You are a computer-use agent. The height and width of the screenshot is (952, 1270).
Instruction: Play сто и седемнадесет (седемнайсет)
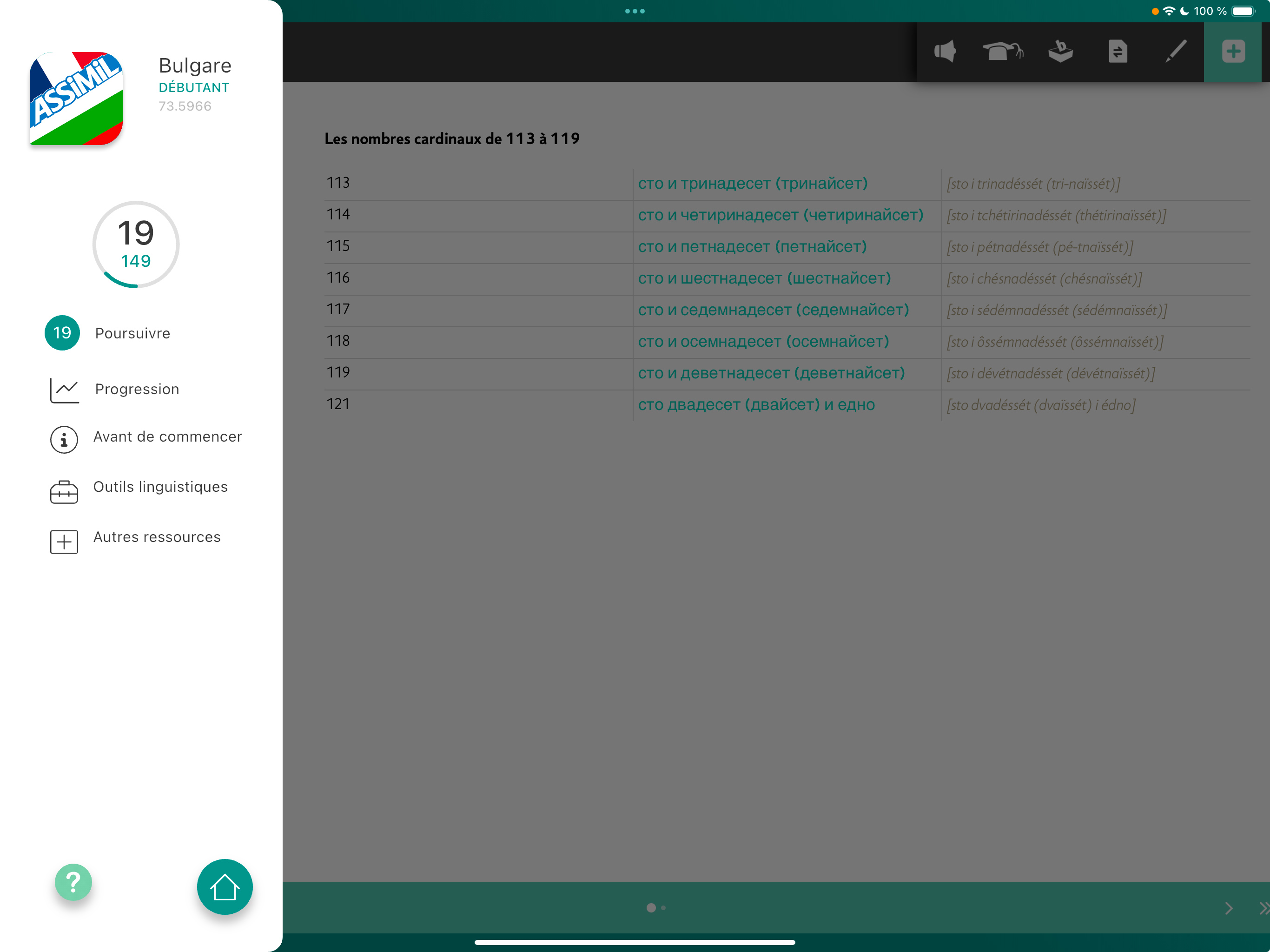pyautogui.click(x=774, y=310)
